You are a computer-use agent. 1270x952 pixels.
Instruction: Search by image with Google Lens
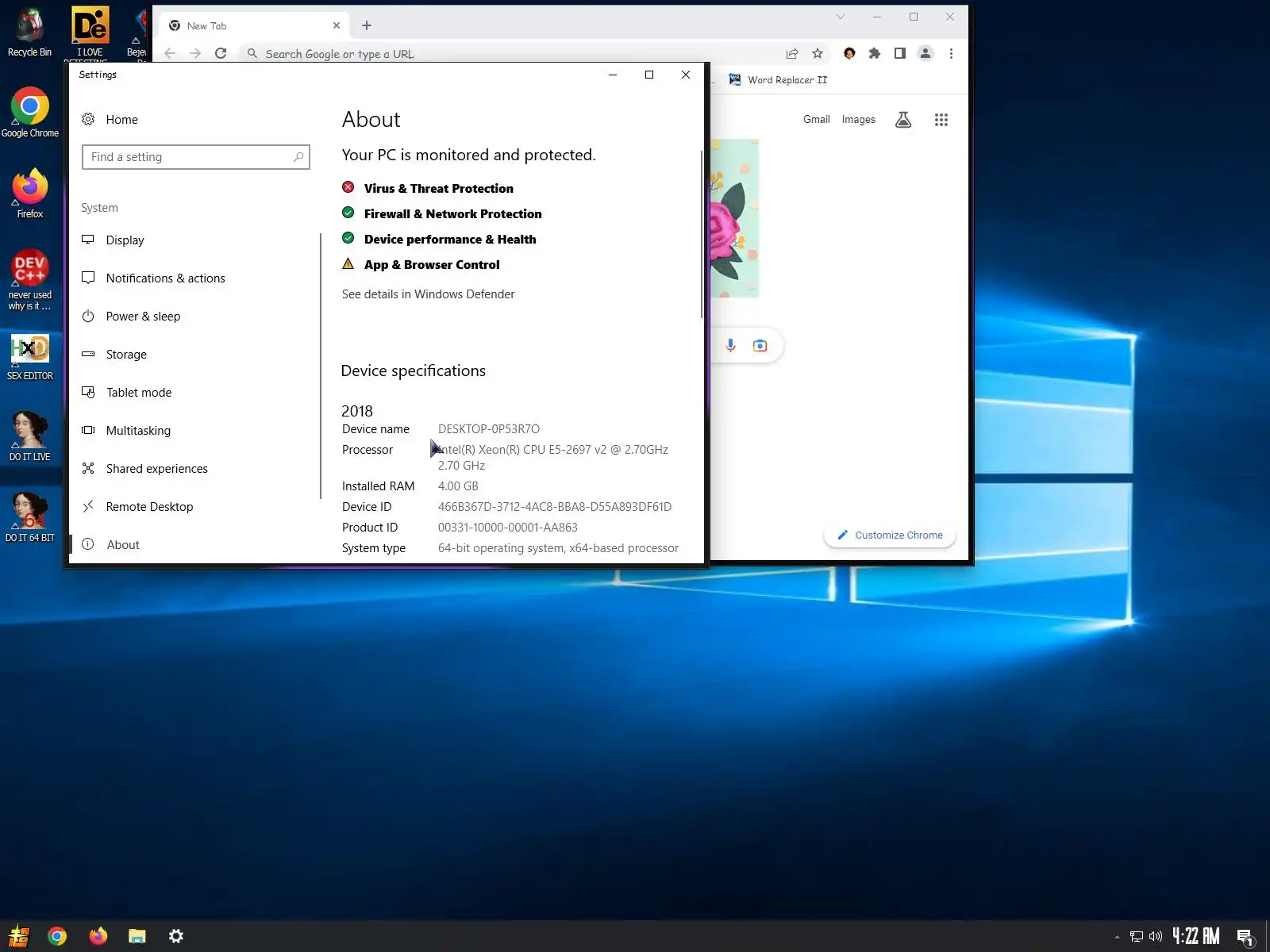pos(760,345)
